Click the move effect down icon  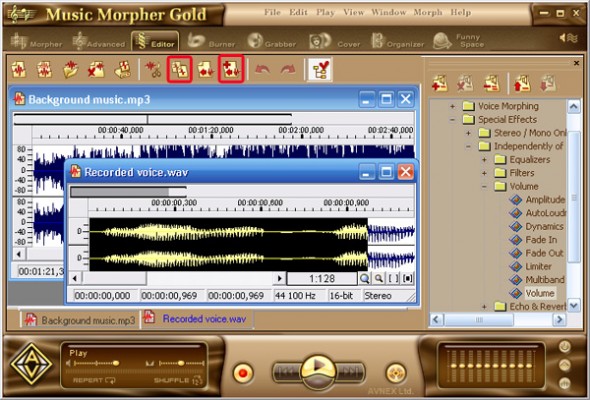548,83
